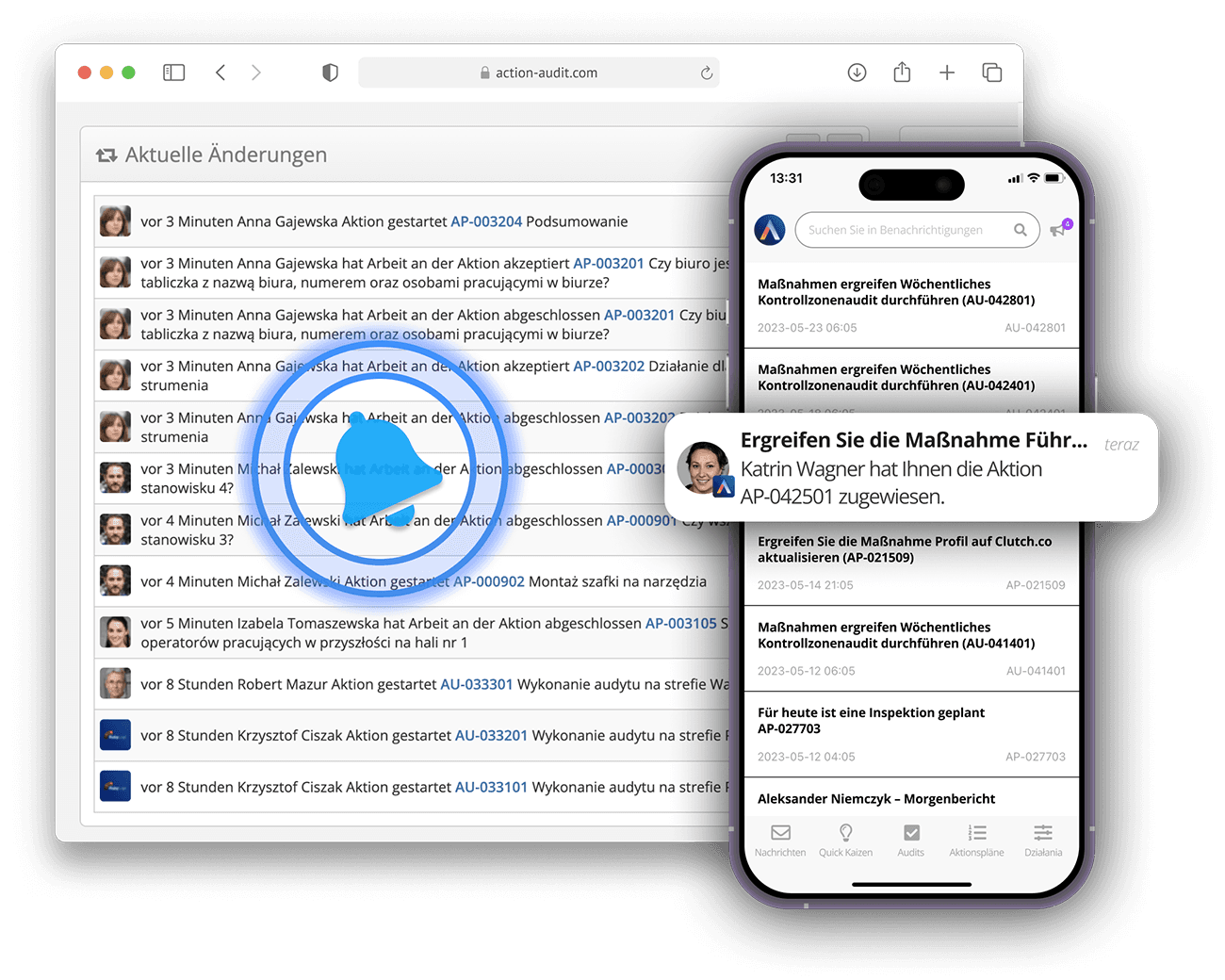Open link AP-003201 in abgeschlossen row

click(x=639, y=315)
